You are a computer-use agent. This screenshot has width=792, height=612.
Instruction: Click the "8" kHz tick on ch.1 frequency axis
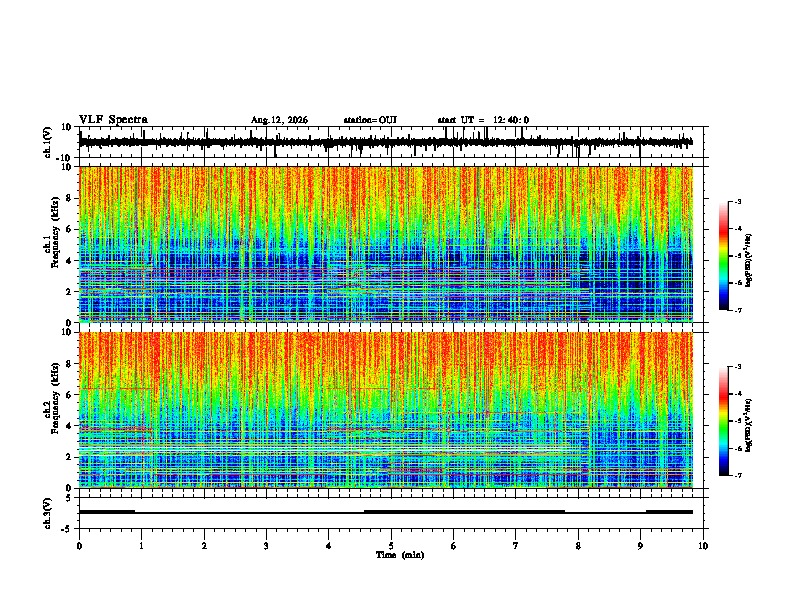point(70,198)
